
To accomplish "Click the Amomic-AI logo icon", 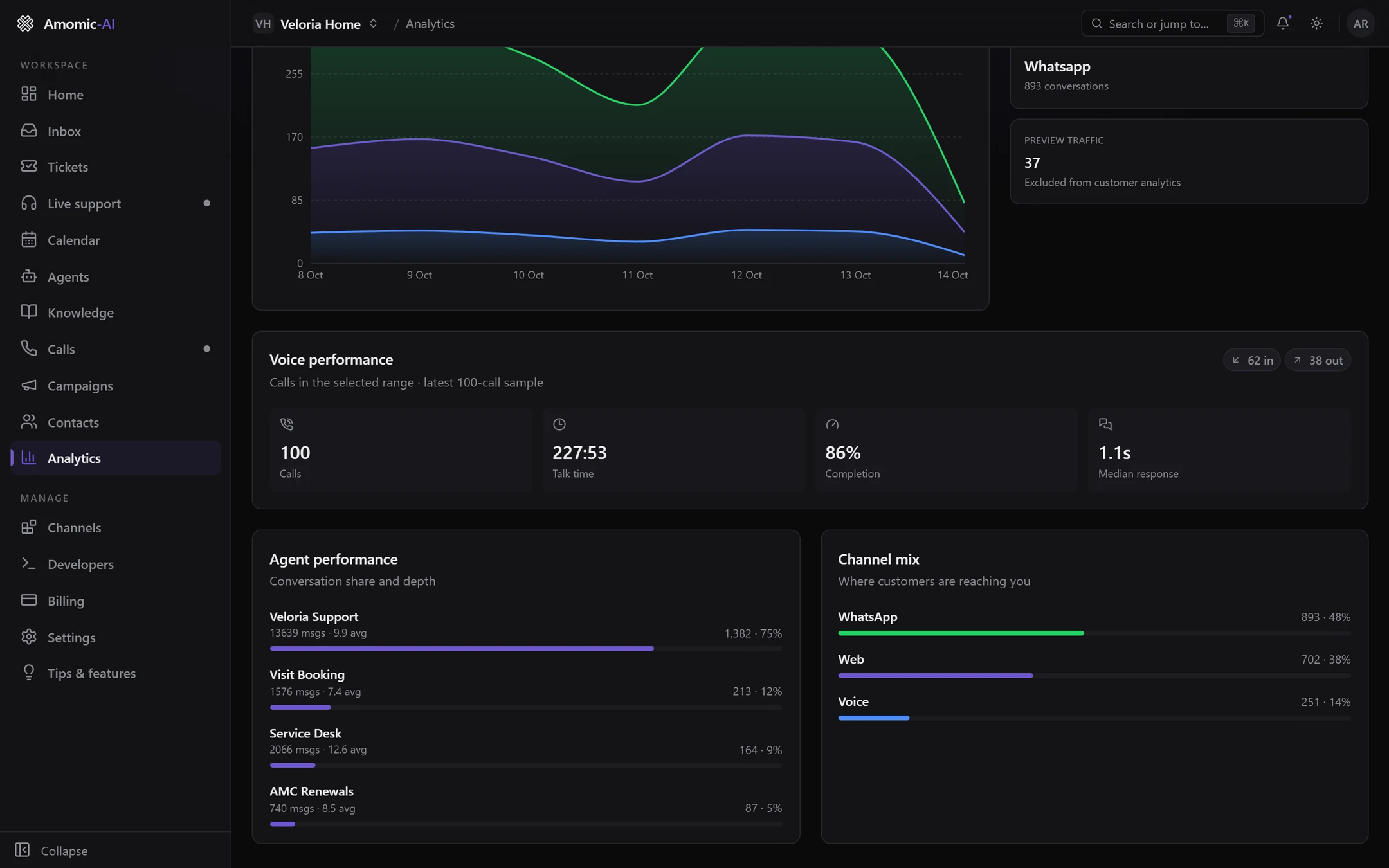I will tap(25, 24).
